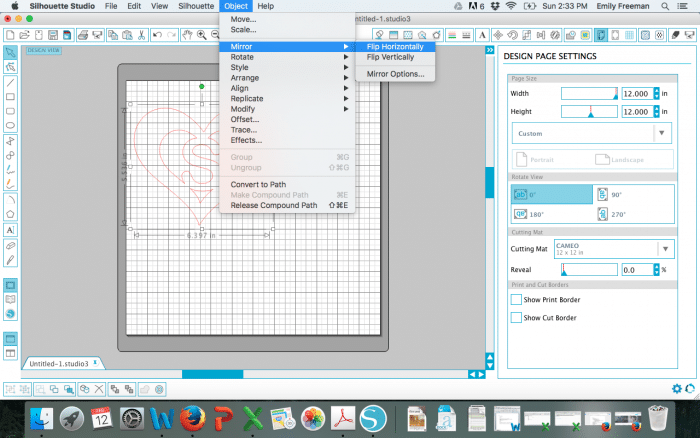Open Firefox from the Dock

pos(192,419)
